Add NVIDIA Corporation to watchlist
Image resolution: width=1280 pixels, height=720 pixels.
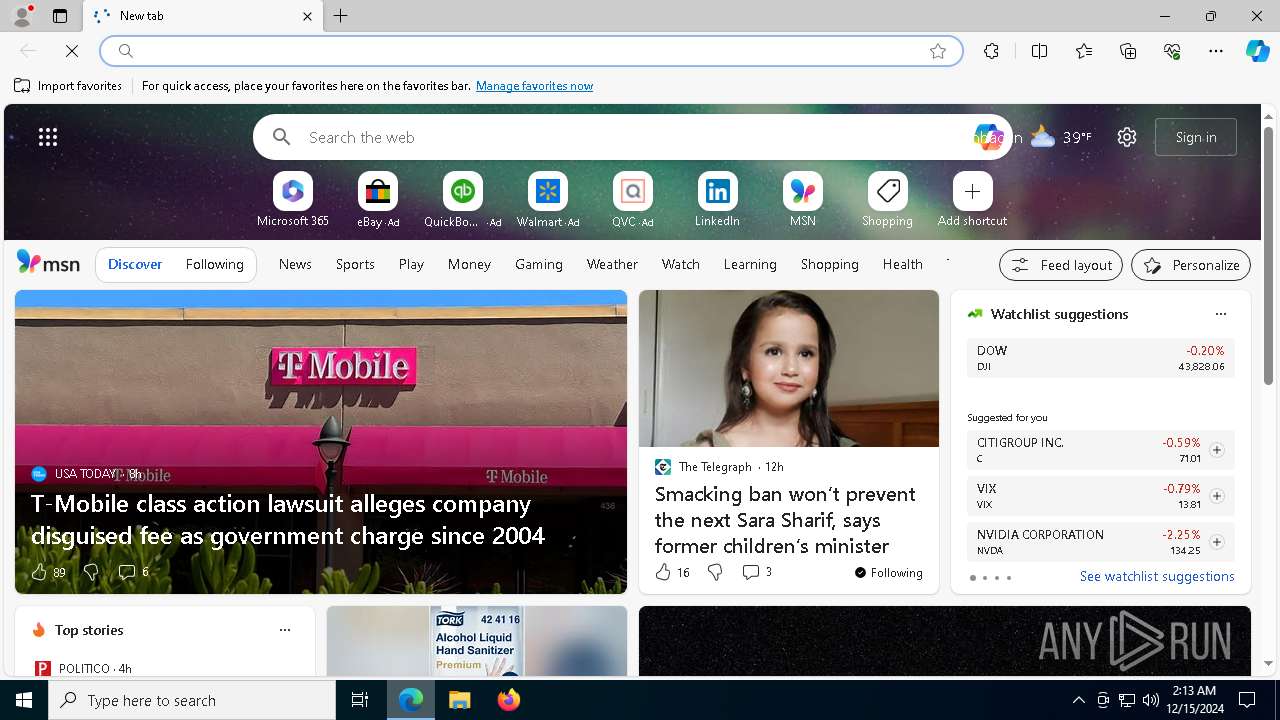1216,542
